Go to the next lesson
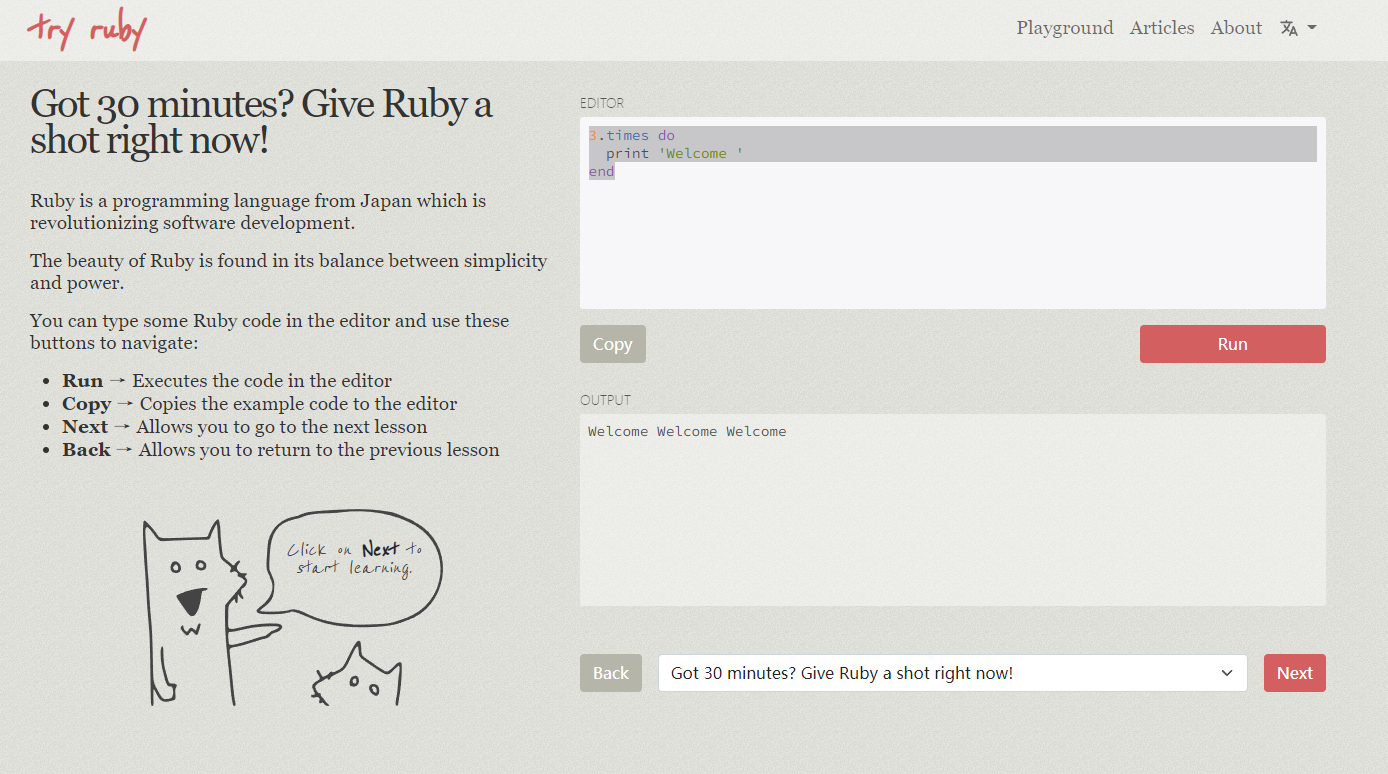1388x774 pixels. coord(1294,673)
